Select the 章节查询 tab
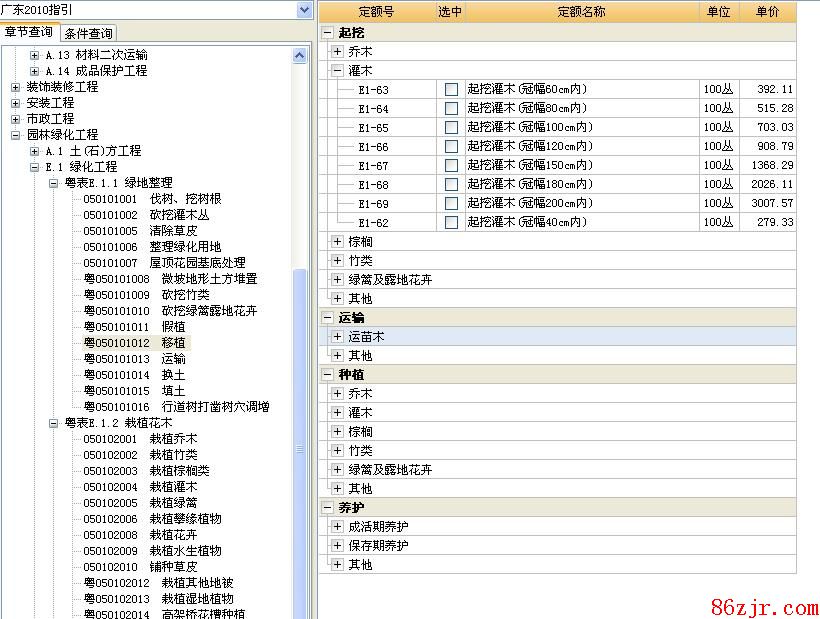The image size is (820, 619). click(x=29, y=32)
